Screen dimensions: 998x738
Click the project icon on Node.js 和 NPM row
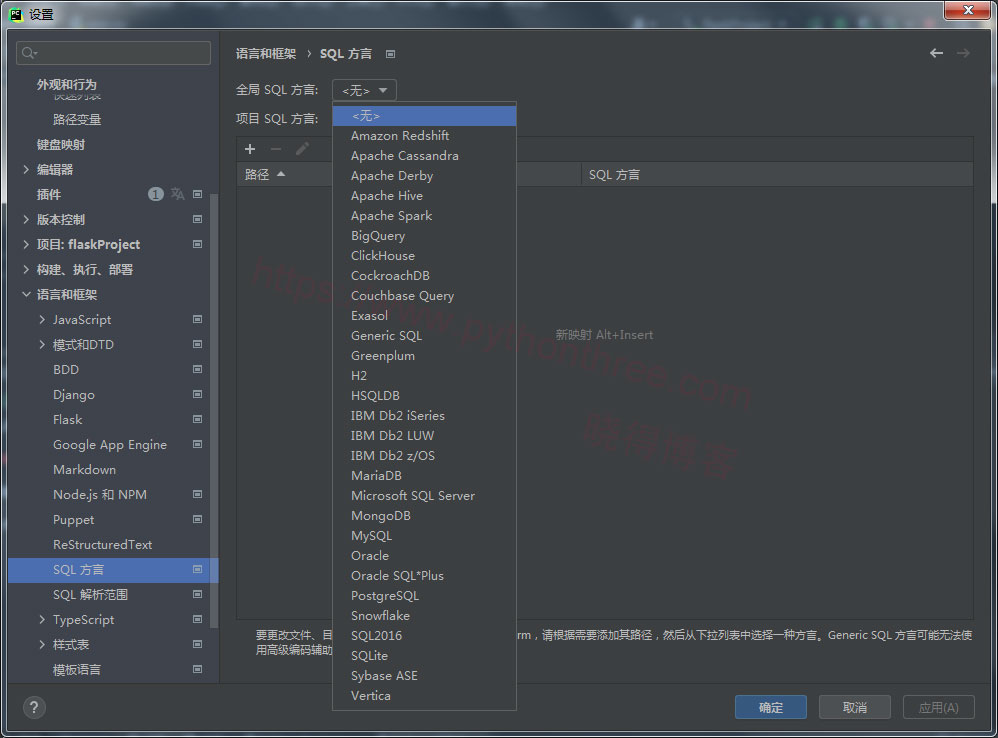point(197,494)
